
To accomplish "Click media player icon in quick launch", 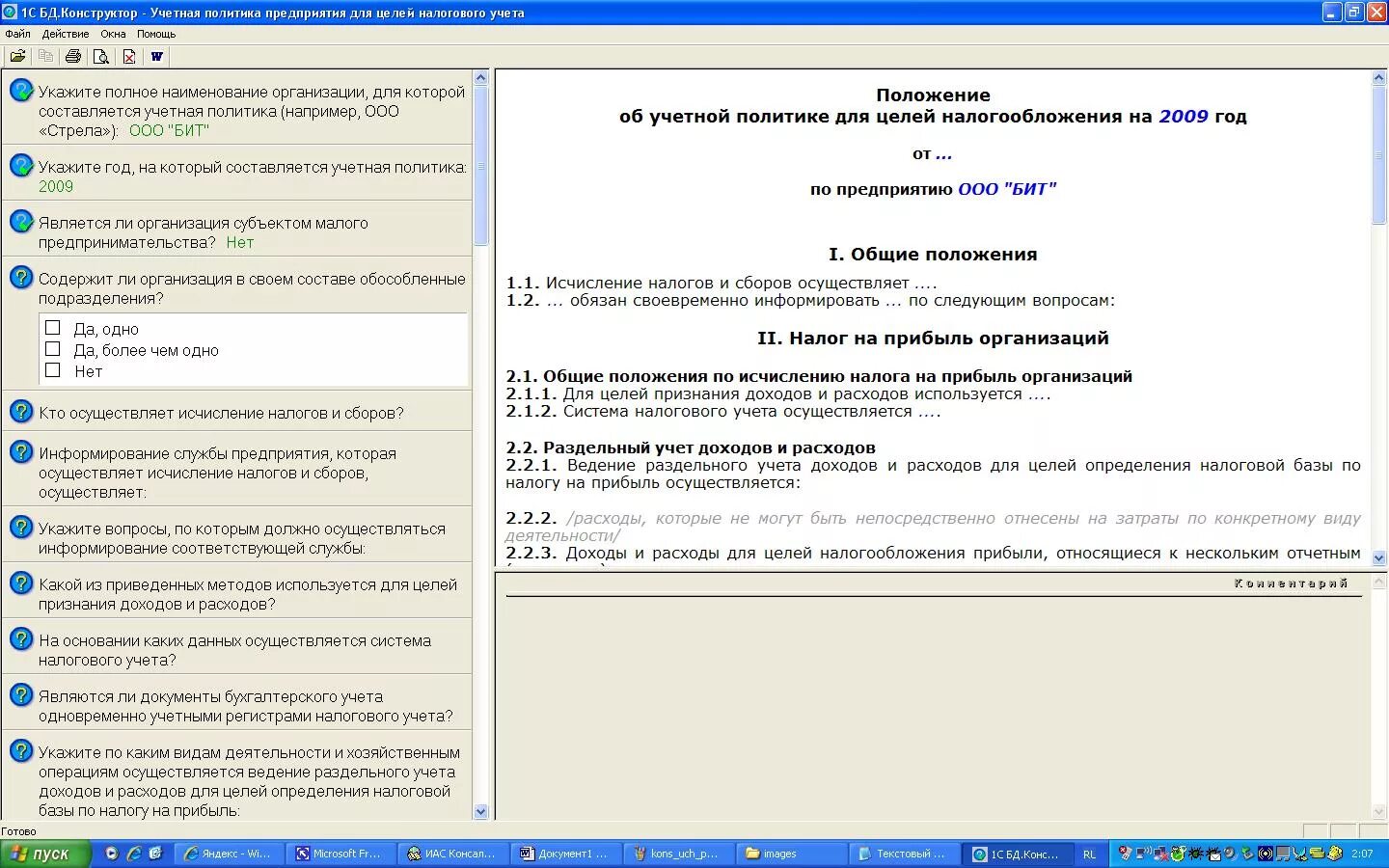I will [x=112, y=854].
